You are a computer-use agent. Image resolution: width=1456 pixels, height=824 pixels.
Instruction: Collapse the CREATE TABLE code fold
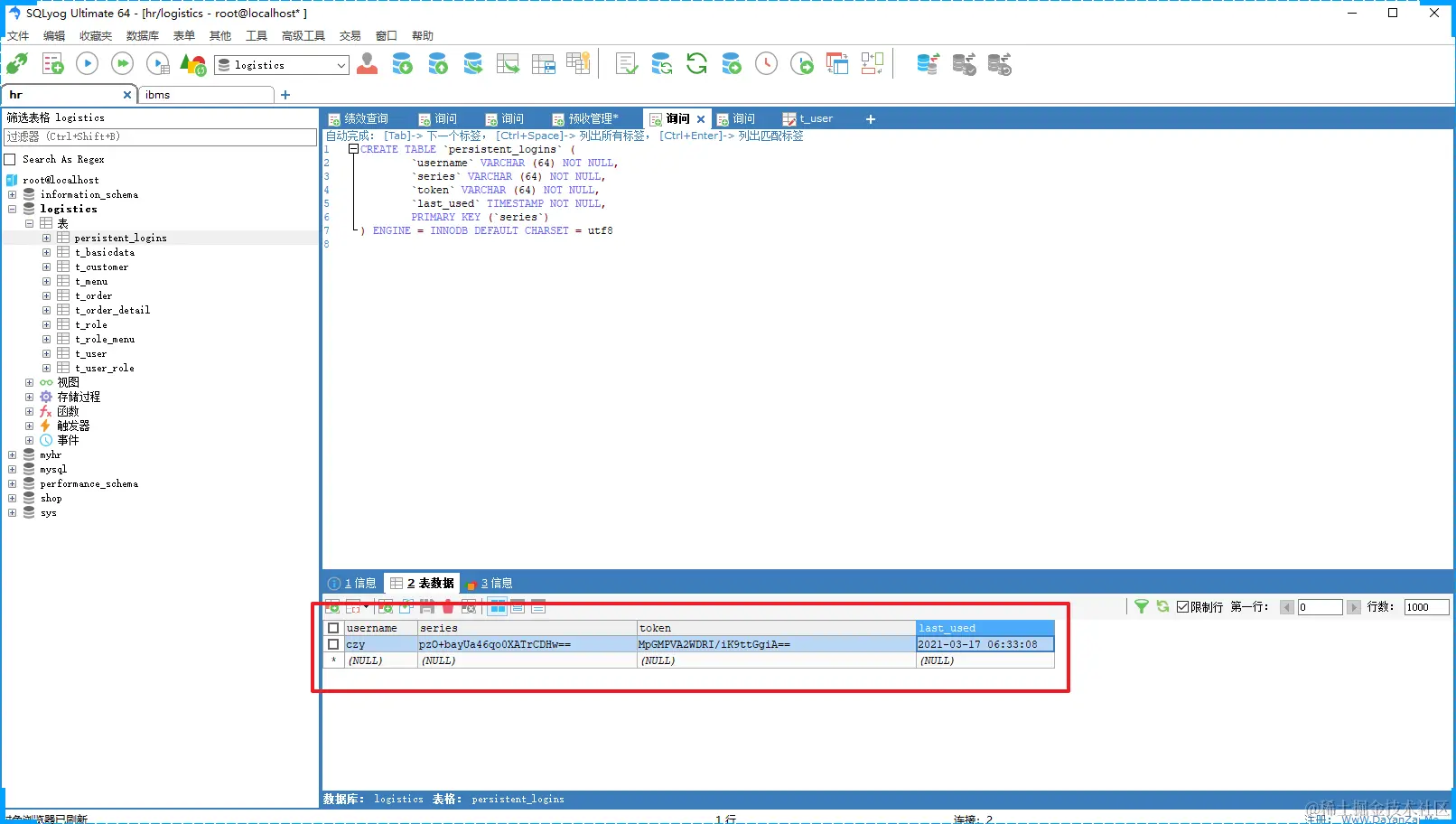(353, 149)
